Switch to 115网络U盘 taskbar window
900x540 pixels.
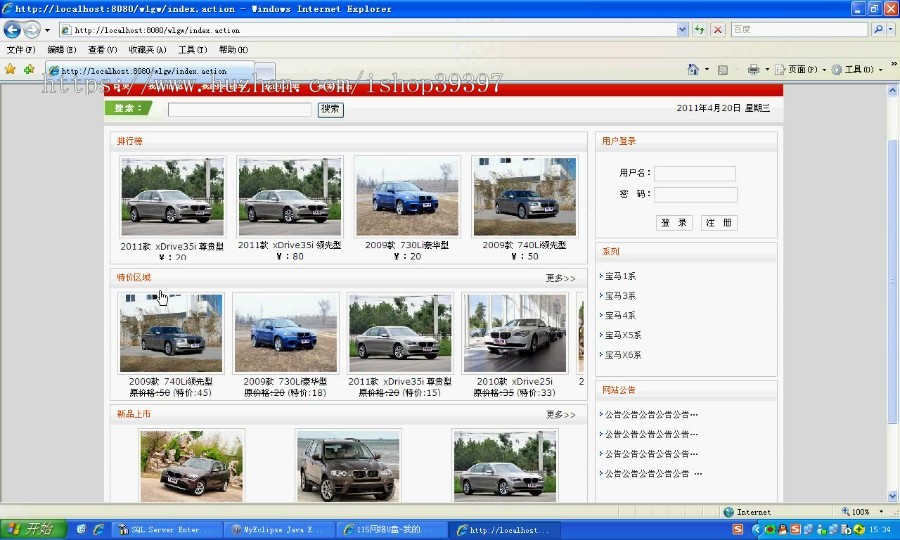click(392, 530)
